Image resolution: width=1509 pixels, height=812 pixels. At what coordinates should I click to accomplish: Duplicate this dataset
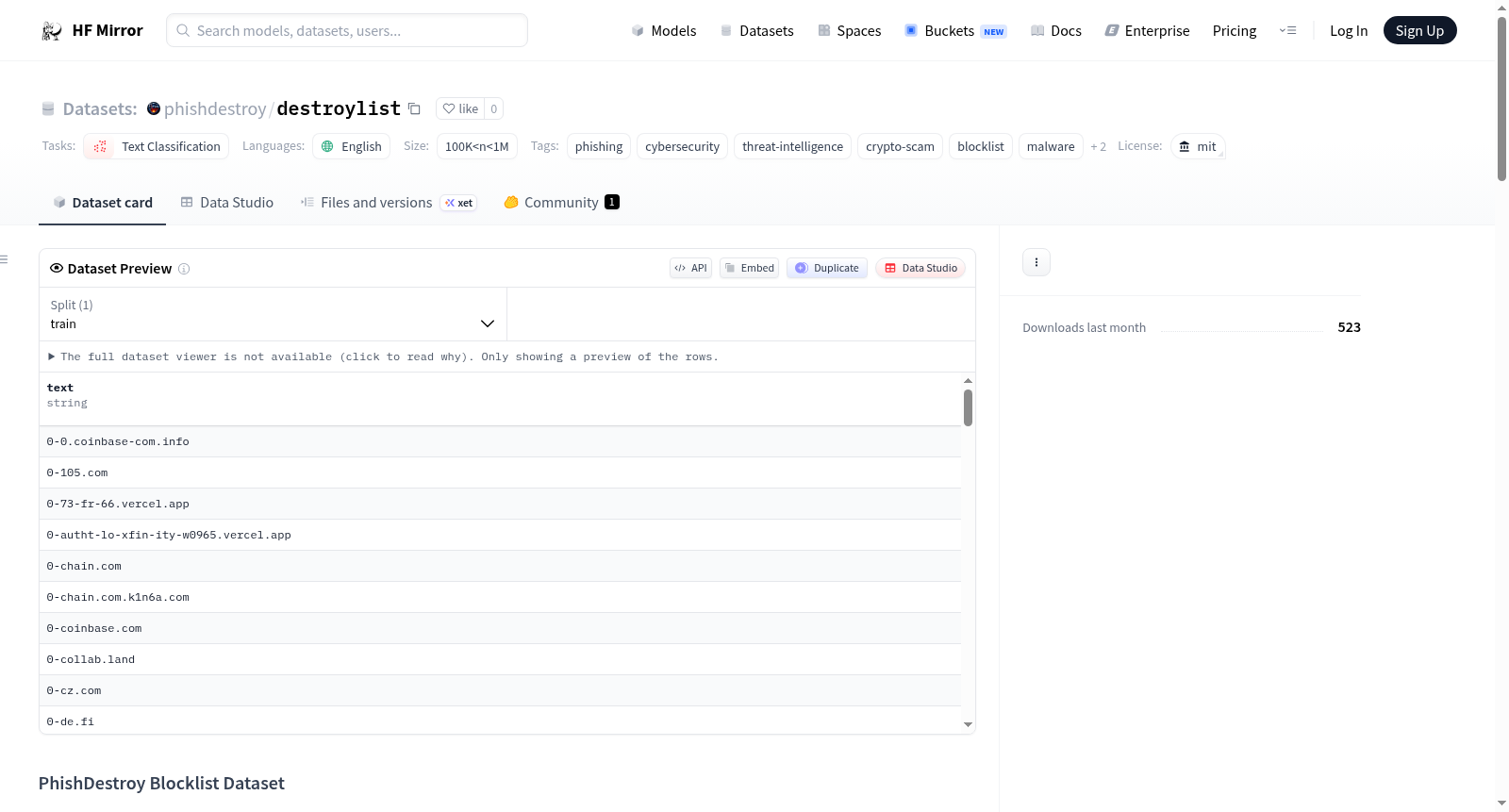click(827, 268)
